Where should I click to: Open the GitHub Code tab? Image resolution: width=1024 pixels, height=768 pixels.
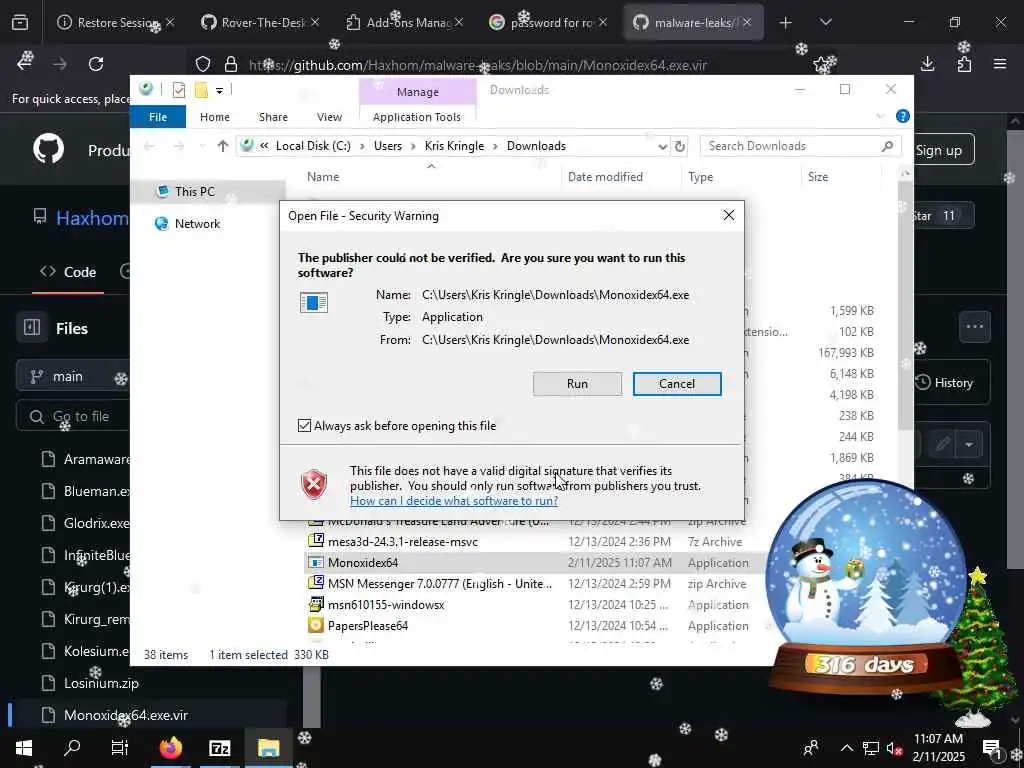[x=68, y=272]
